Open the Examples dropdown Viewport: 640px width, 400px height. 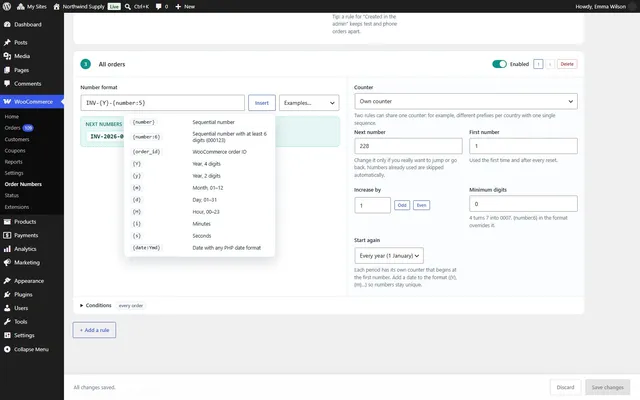[309, 103]
